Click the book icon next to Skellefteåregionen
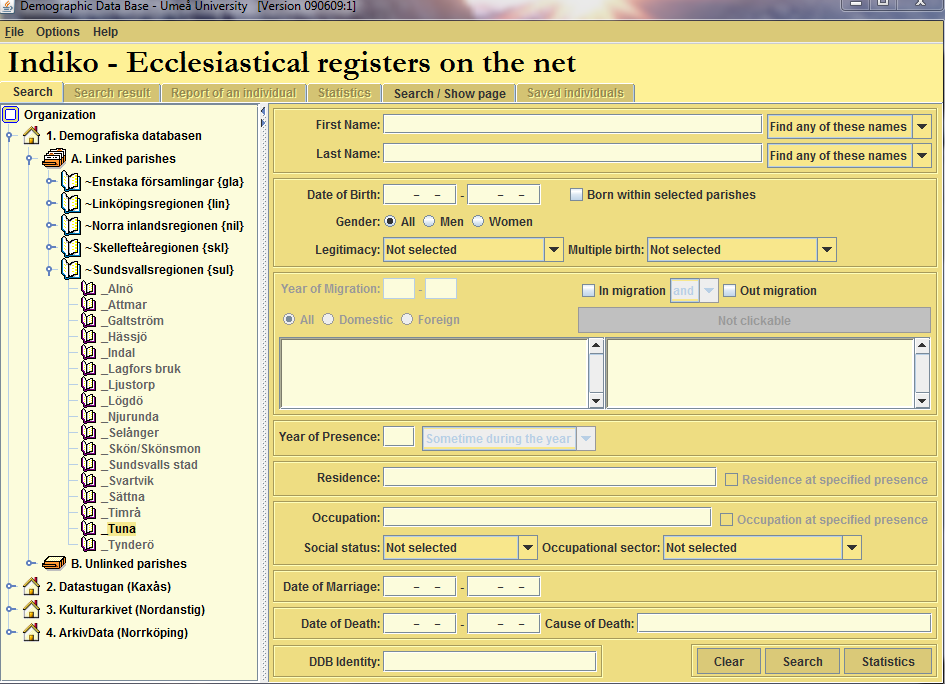Screen dimensions: 945x684 click(71, 247)
